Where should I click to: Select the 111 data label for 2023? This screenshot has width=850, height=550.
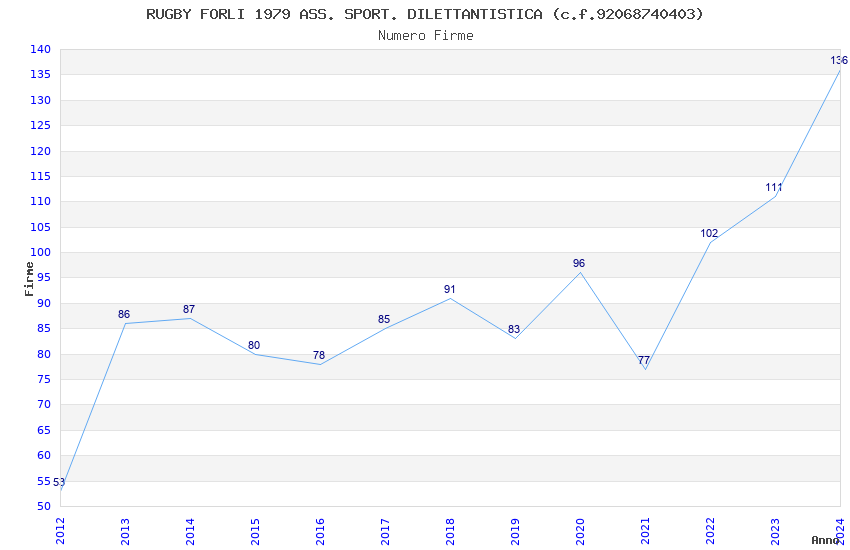point(774,187)
